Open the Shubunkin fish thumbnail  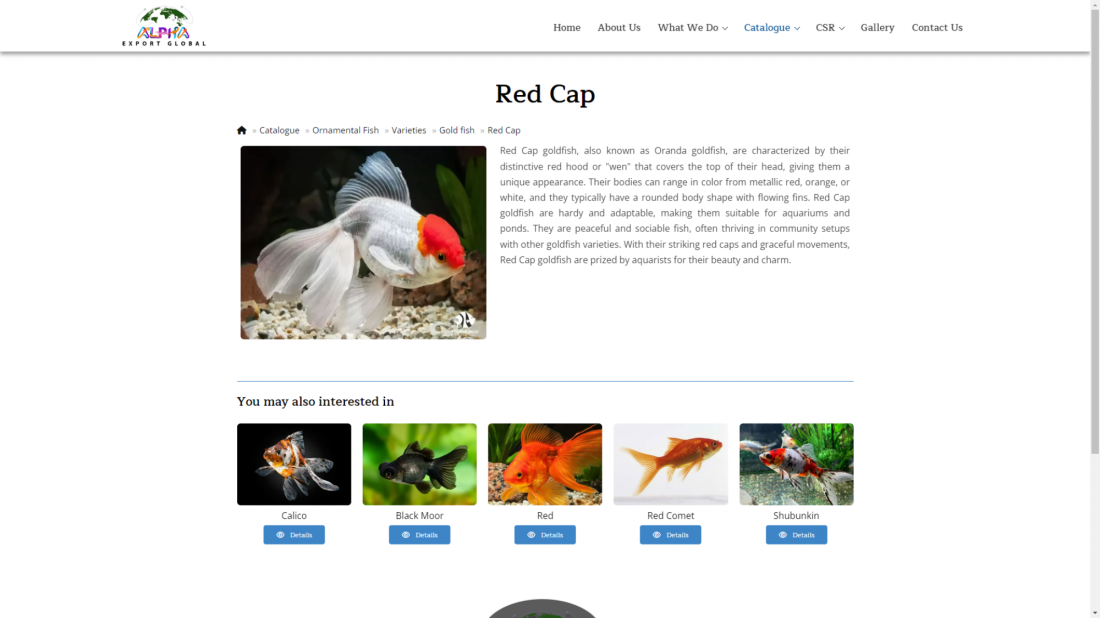[796, 464]
